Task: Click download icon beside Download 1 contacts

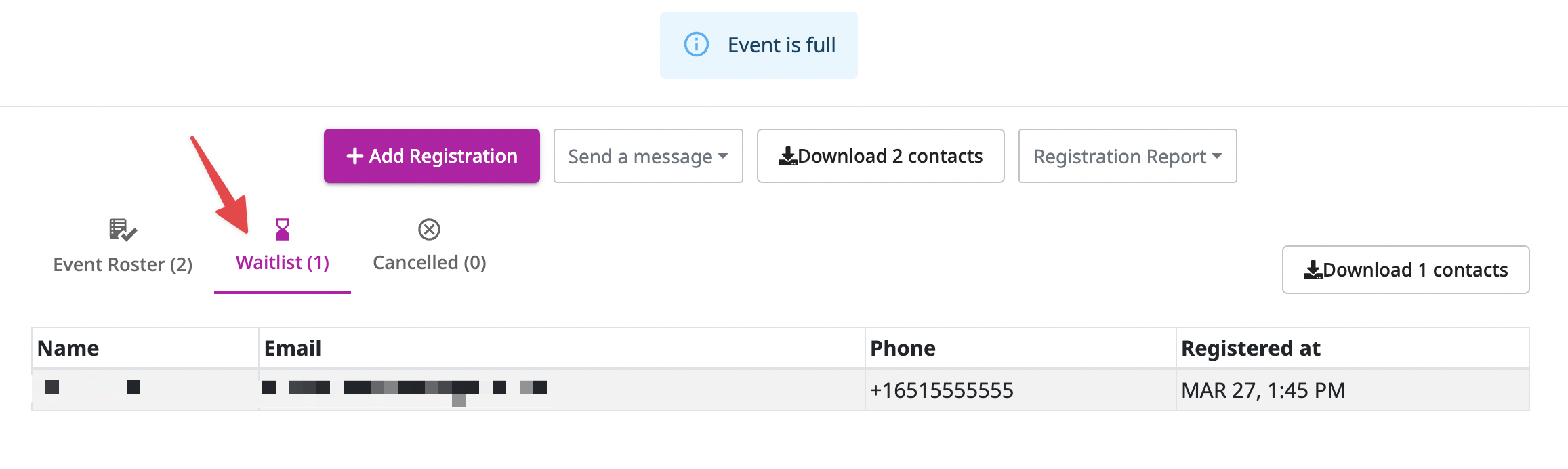Action: [1313, 270]
